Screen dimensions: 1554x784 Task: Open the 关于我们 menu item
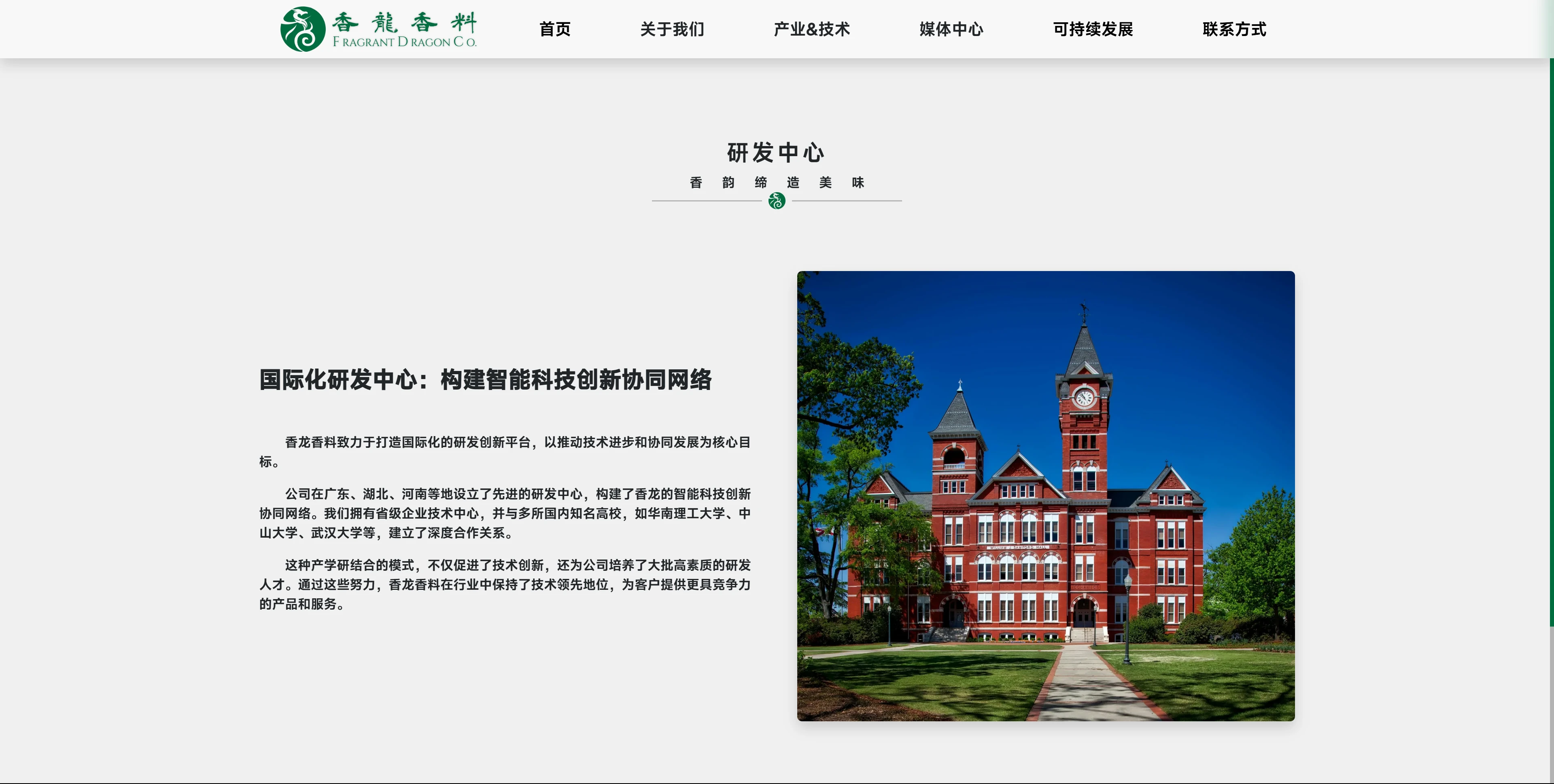click(671, 29)
